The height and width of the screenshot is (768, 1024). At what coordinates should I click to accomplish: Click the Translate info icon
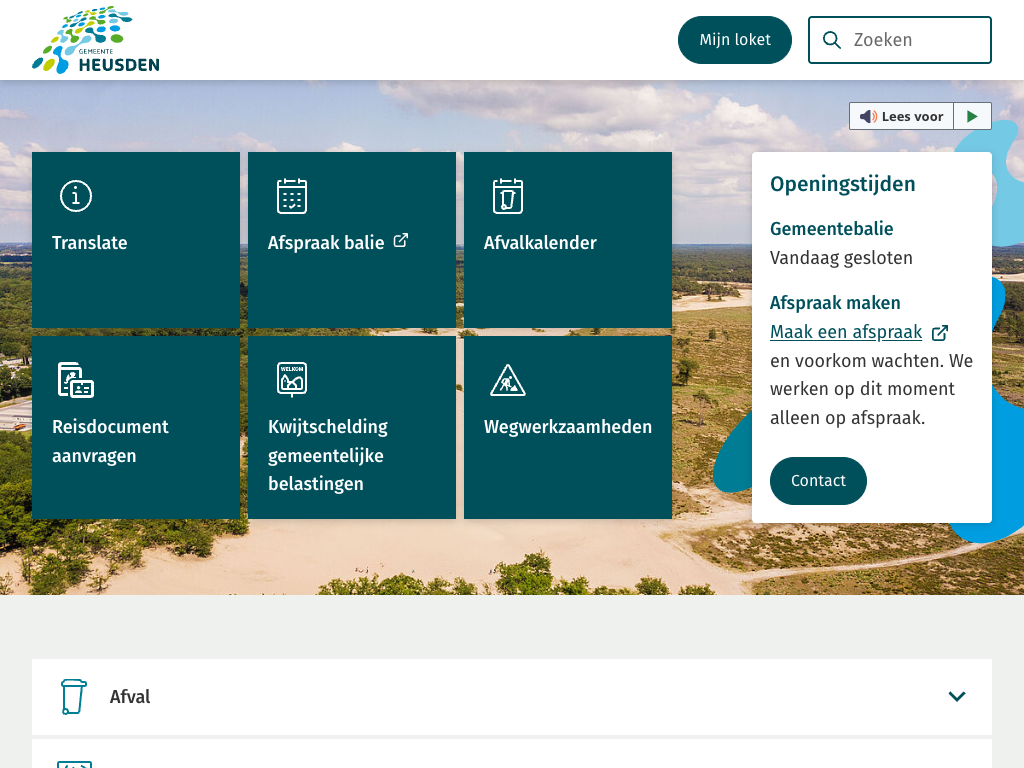click(x=76, y=196)
